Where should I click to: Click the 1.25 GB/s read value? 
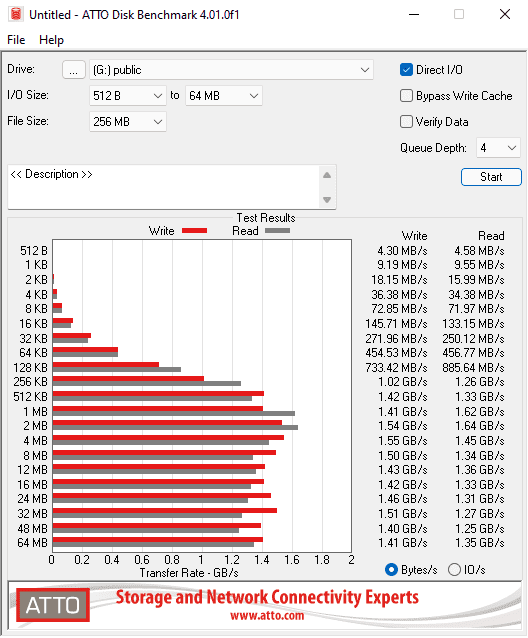pyautogui.click(x=480, y=529)
